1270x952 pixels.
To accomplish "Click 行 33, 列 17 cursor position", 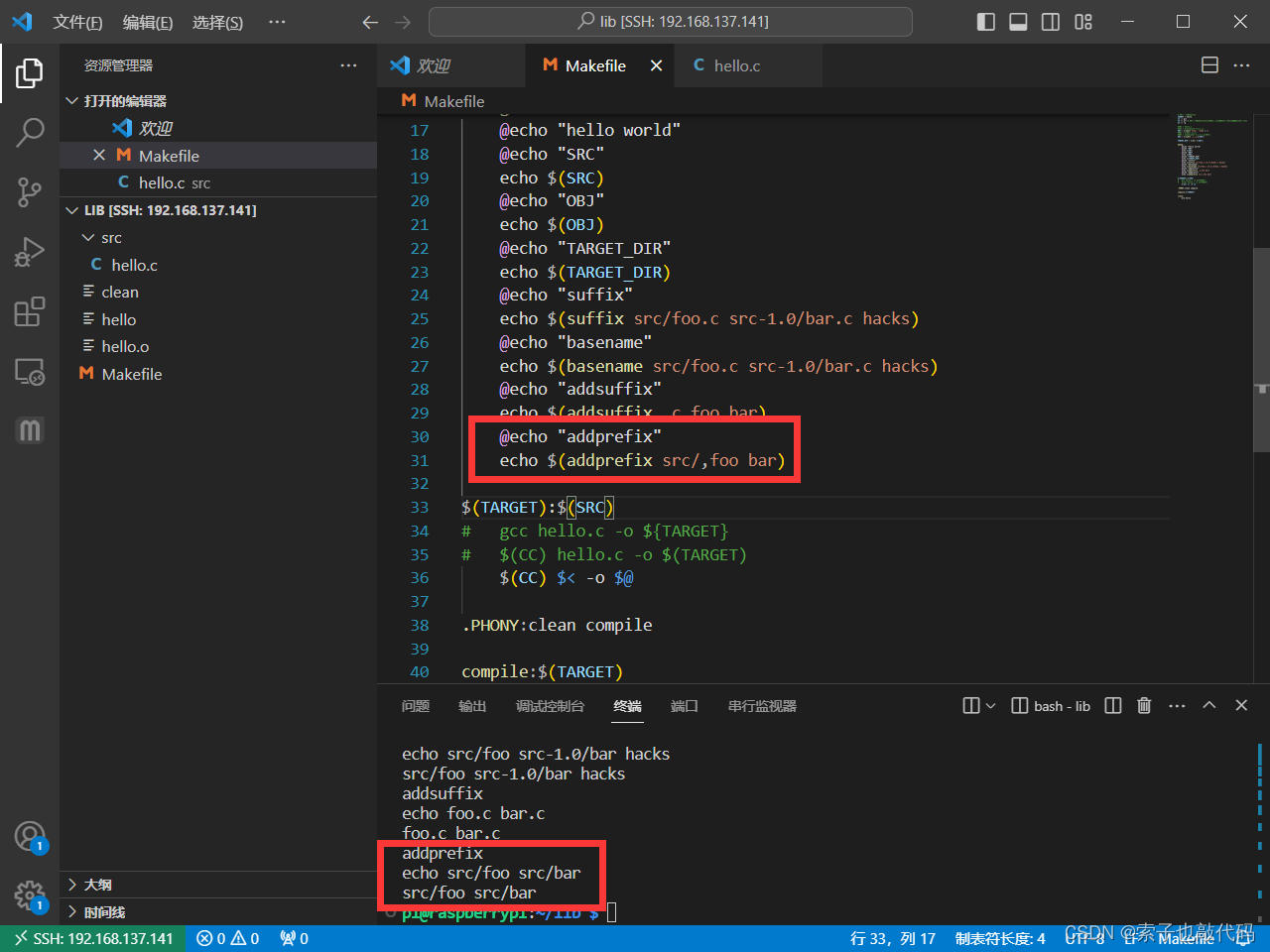I will [893, 938].
